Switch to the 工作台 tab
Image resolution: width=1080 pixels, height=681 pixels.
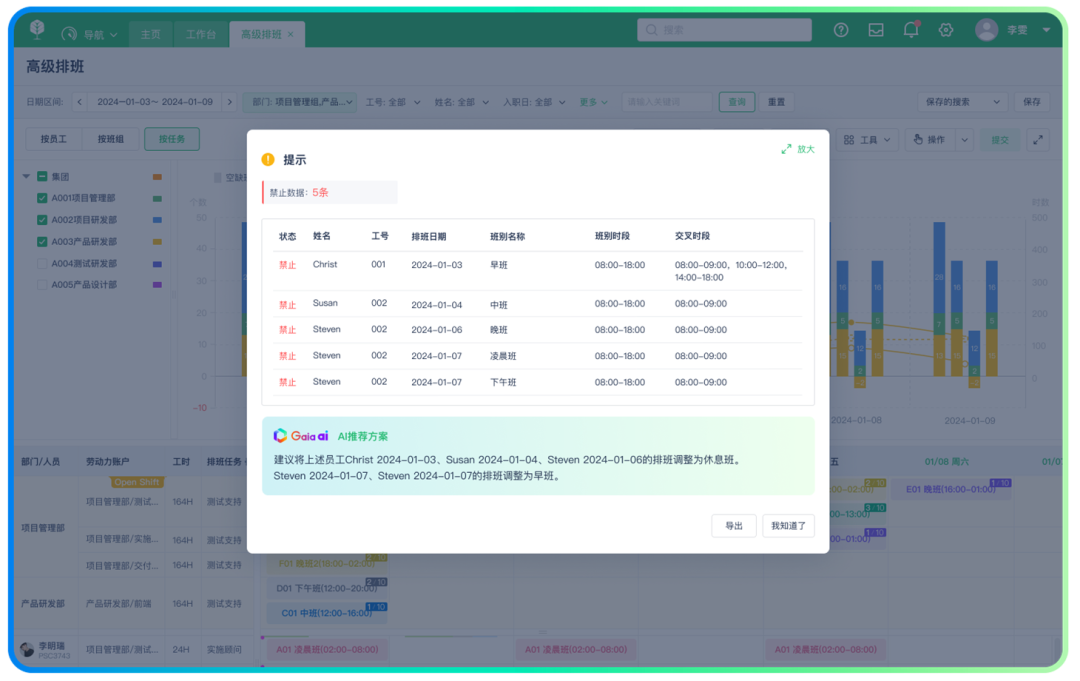[x=200, y=34]
